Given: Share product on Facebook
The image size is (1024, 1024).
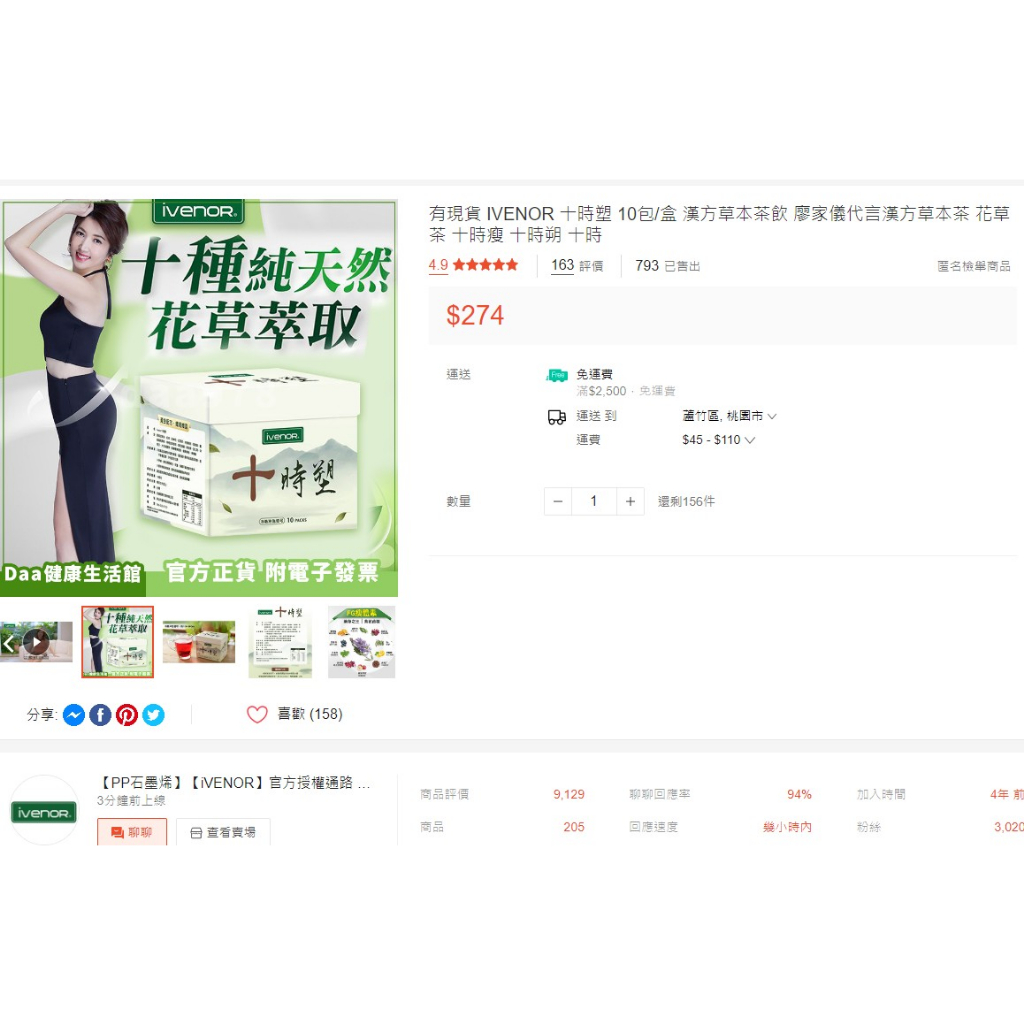Looking at the screenshot, I should pos(100,715).
